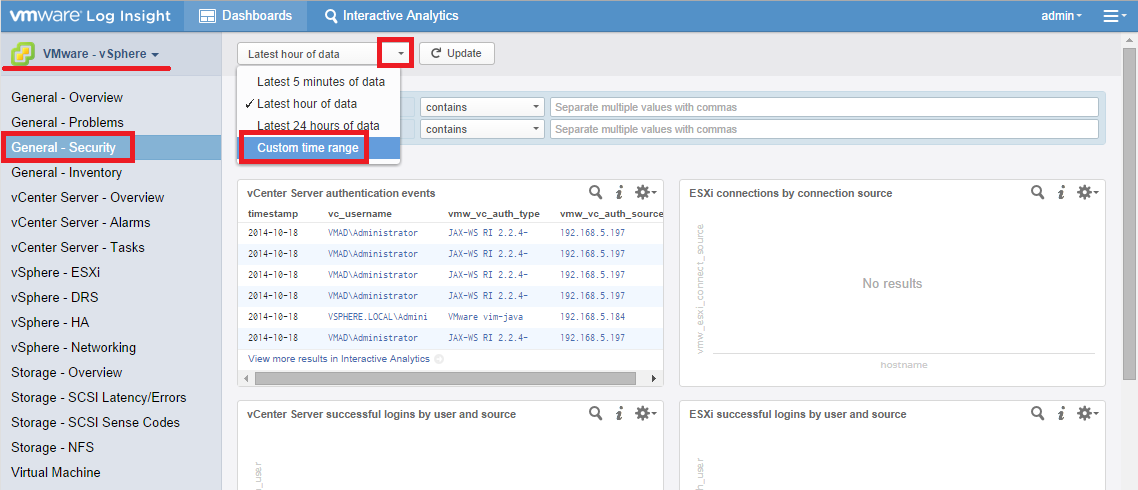The width and height of the screenshot is (1138, 490).
Task: Switch to the Dashboards tab
Action: [x=245, y=15]
